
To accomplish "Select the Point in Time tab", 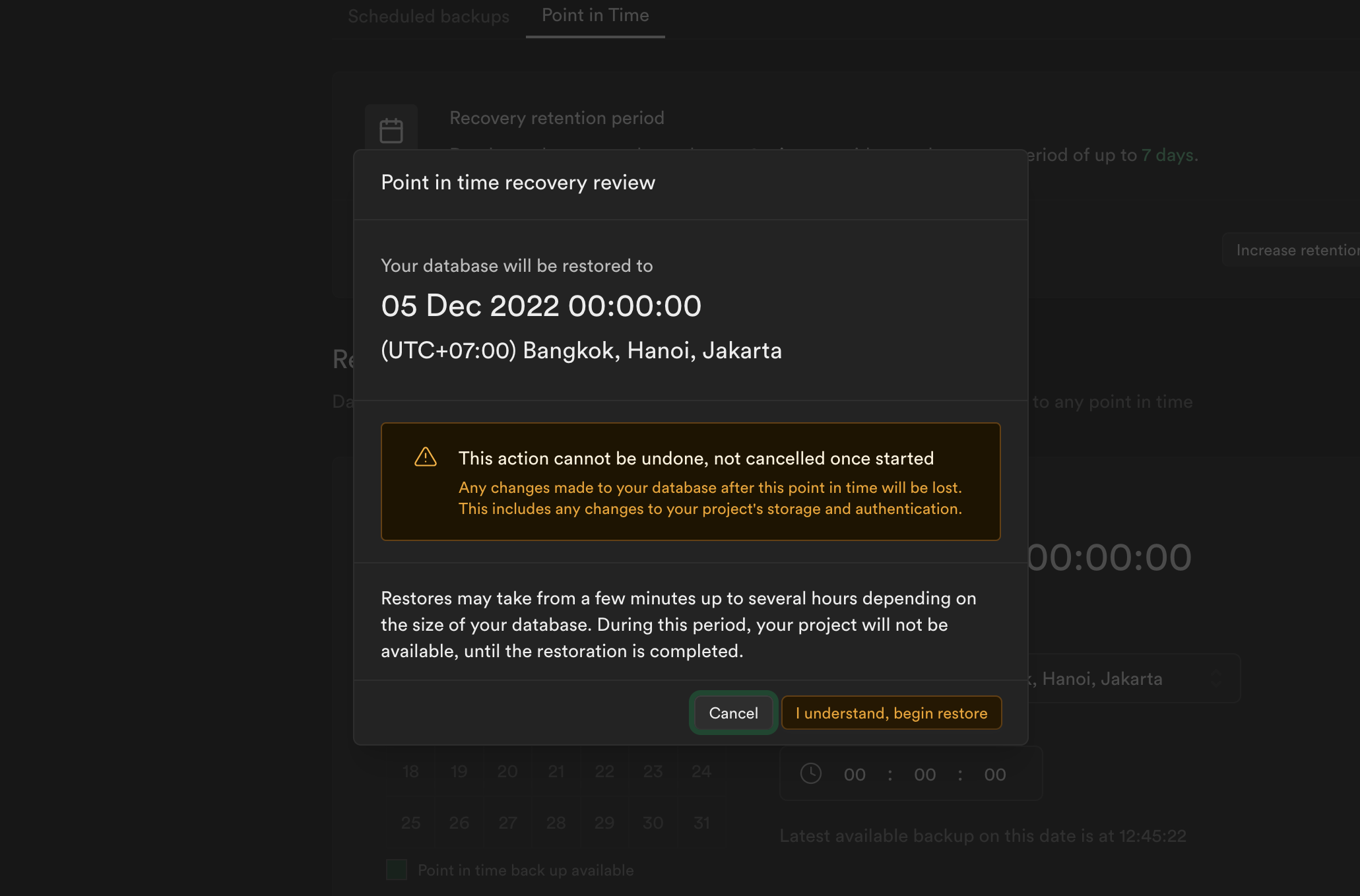I will [595, 15].
